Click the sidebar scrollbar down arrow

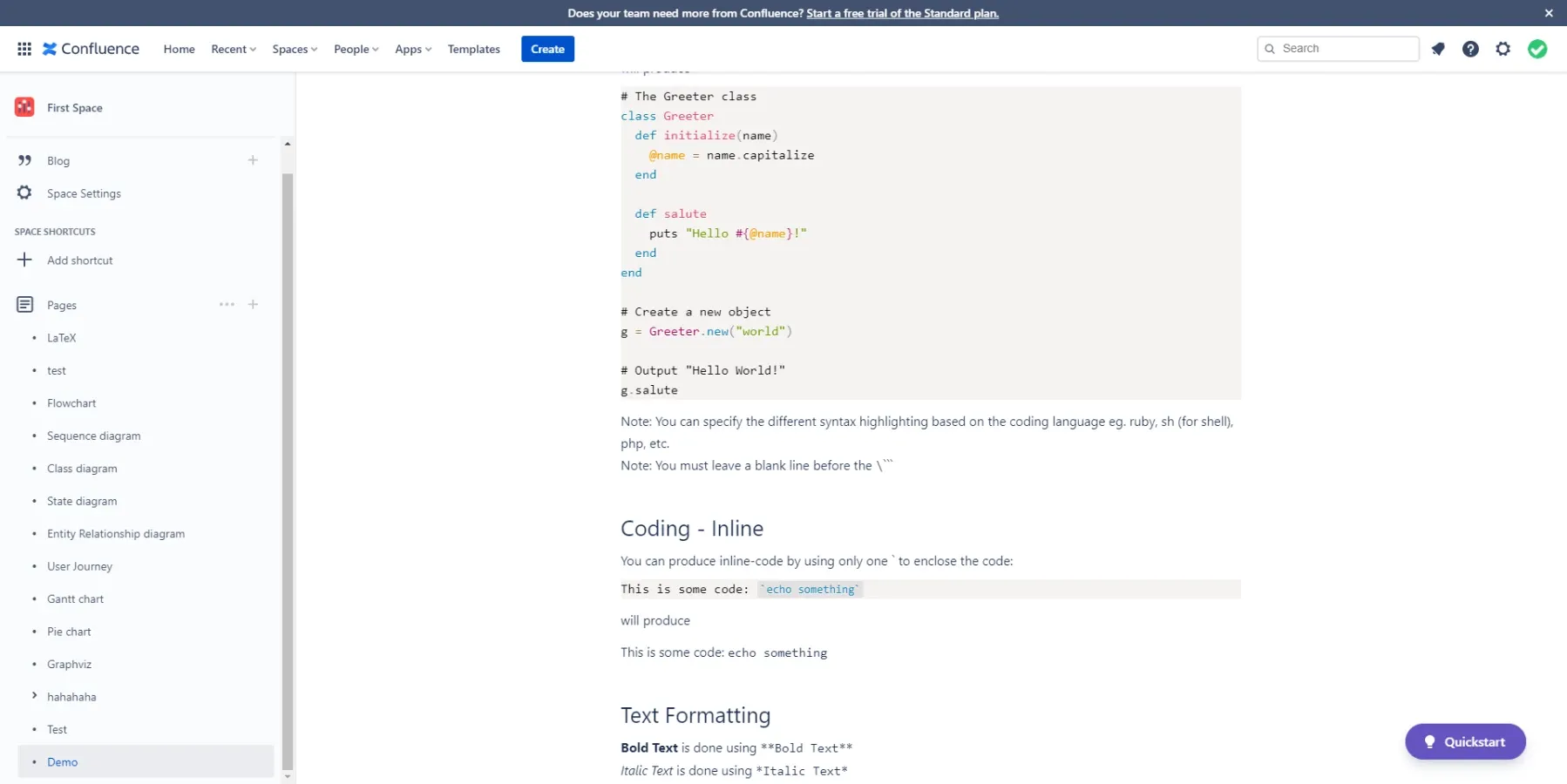pyautogui.click(x=288, y=777)
